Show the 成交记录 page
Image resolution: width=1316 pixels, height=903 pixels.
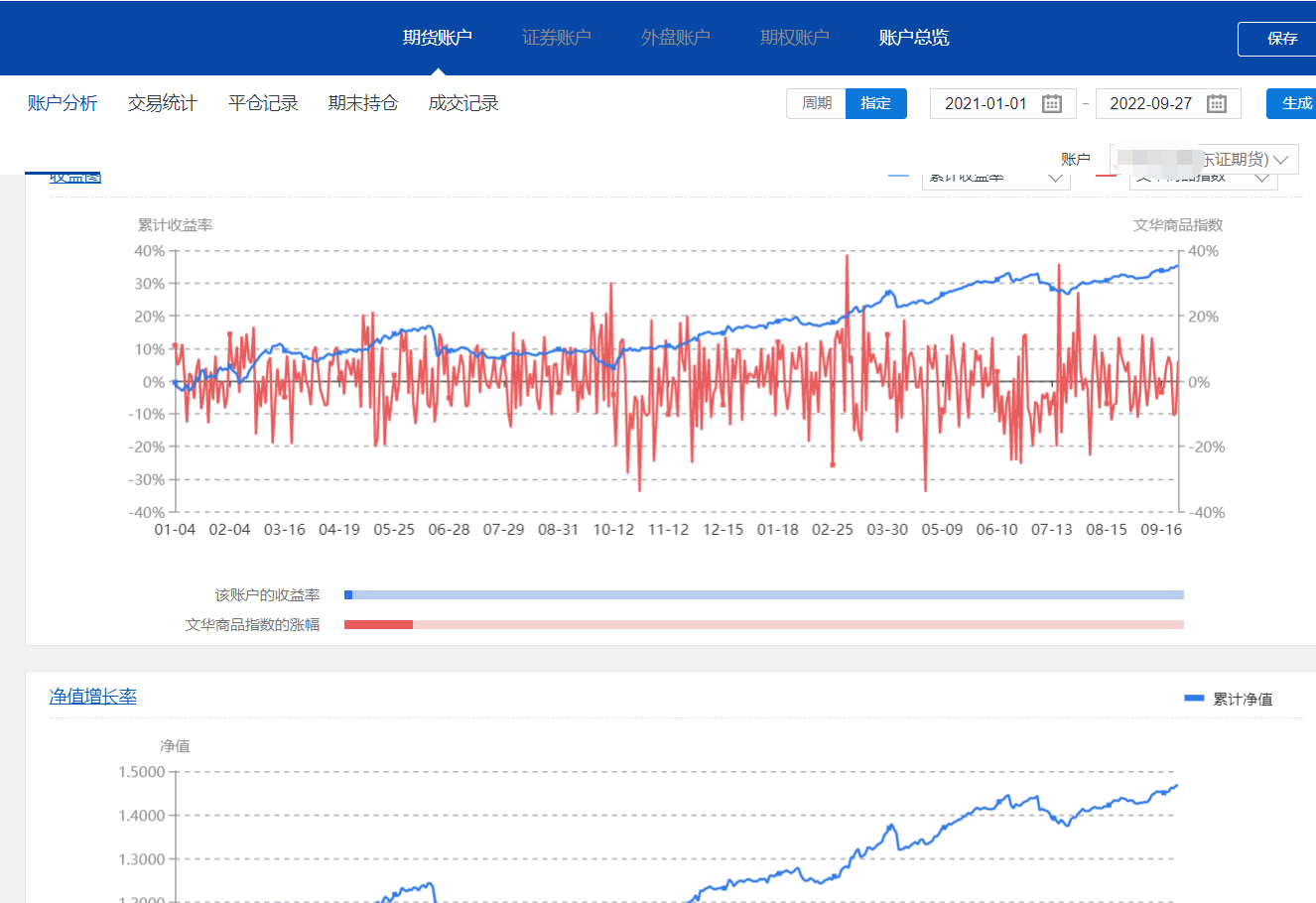[x=463, y=103]
